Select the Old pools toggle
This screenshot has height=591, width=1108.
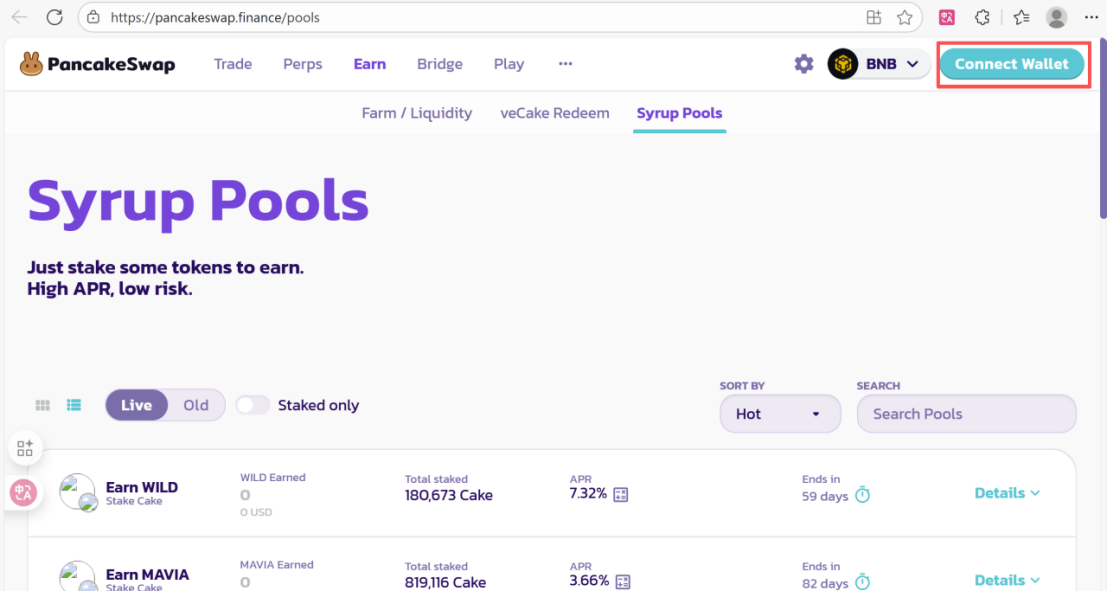[x=196, y=405]
